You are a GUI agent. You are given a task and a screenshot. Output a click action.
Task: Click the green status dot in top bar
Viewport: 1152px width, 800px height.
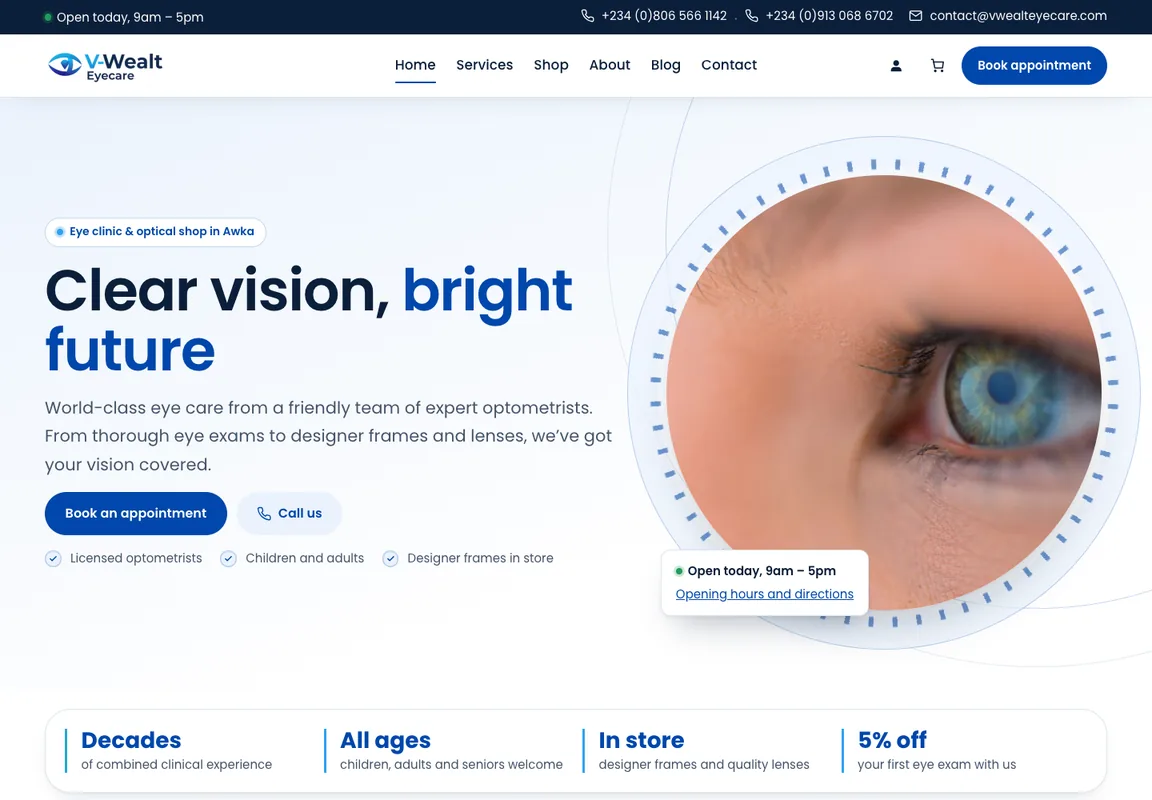47,16
